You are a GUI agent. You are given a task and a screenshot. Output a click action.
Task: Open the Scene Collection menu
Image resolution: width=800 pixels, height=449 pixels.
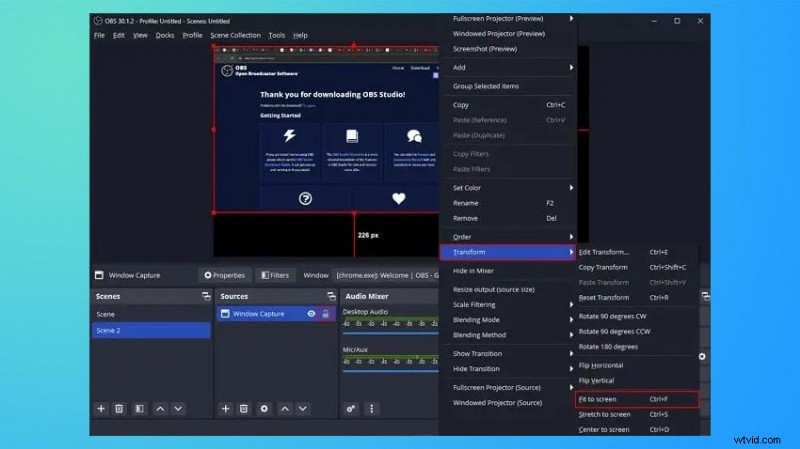point(235,35)
